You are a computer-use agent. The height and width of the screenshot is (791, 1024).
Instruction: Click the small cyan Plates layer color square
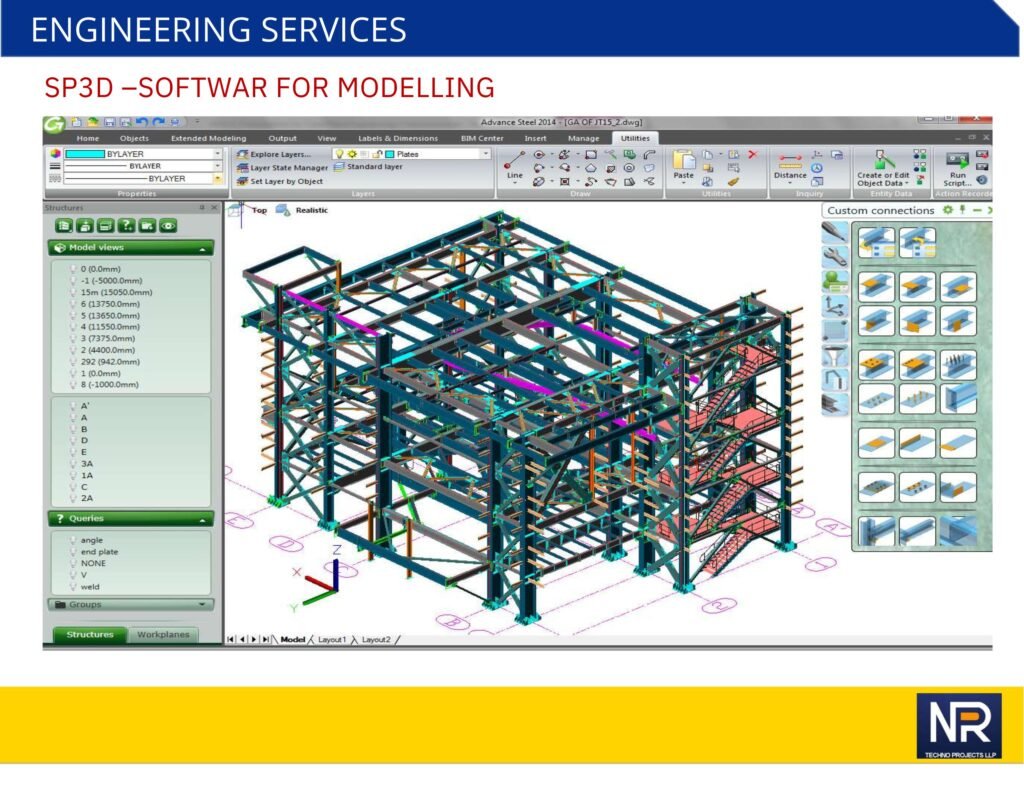[x=390, y=154]
